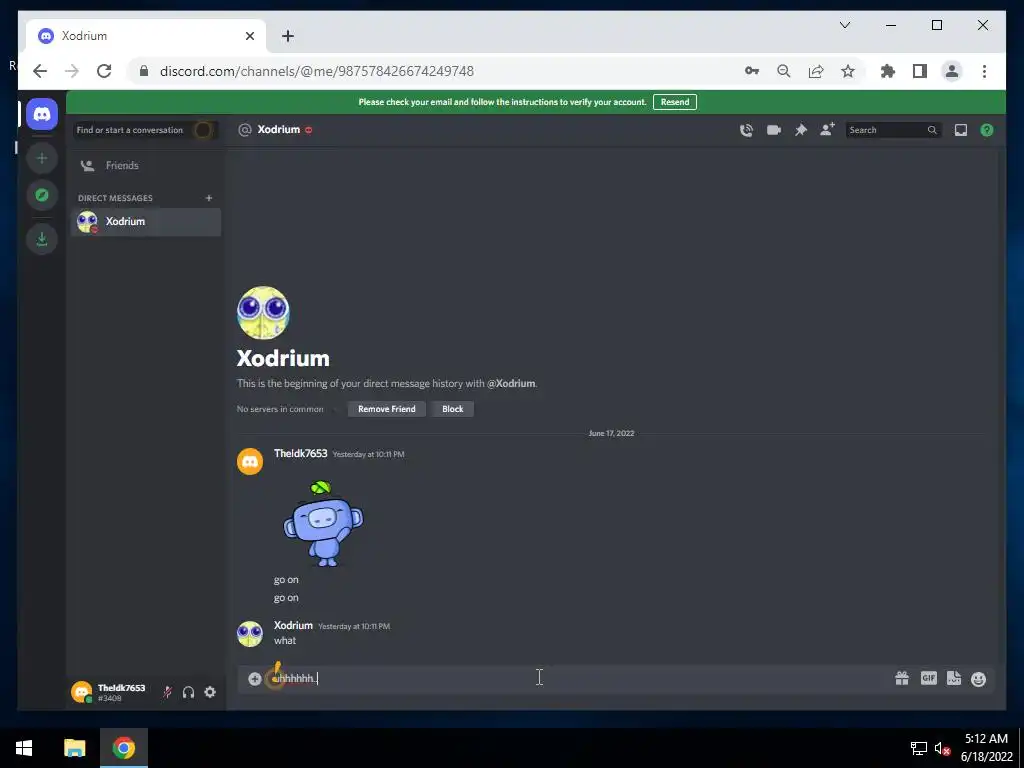This screenshot has width=1024, height=768.
Task: Open Chrome profile avatar
Action: (952, 71)
